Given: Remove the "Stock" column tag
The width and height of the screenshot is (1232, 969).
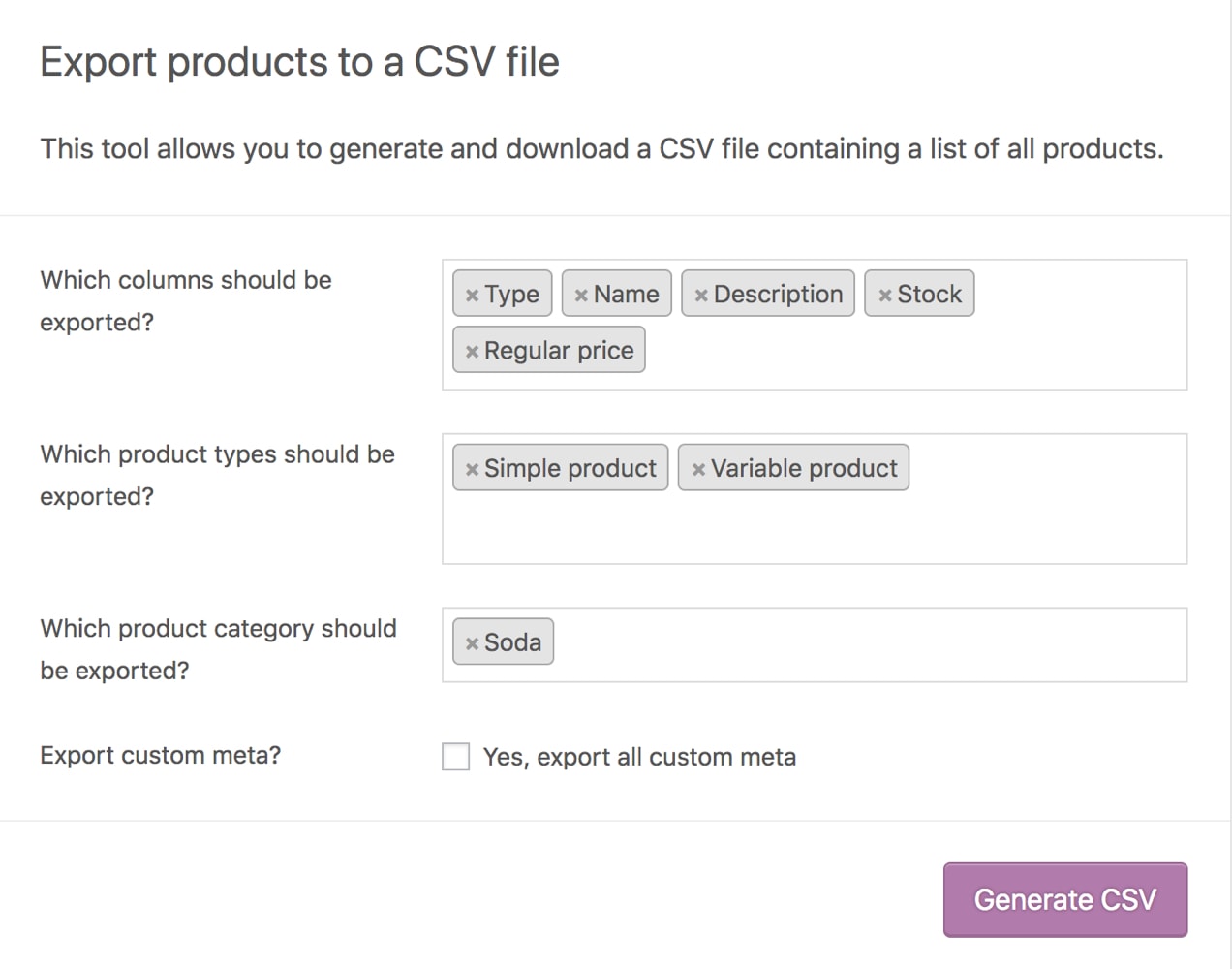Looking at the screenshot, I should point(884,293).
